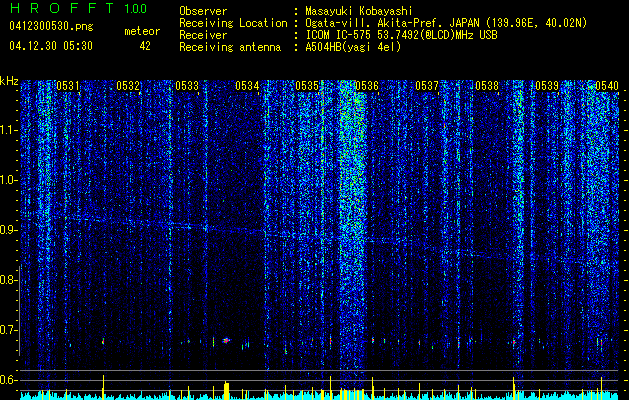Click the 0536 time marker
The height and width of the screenshot is (400, 629).
pos(367,86)
